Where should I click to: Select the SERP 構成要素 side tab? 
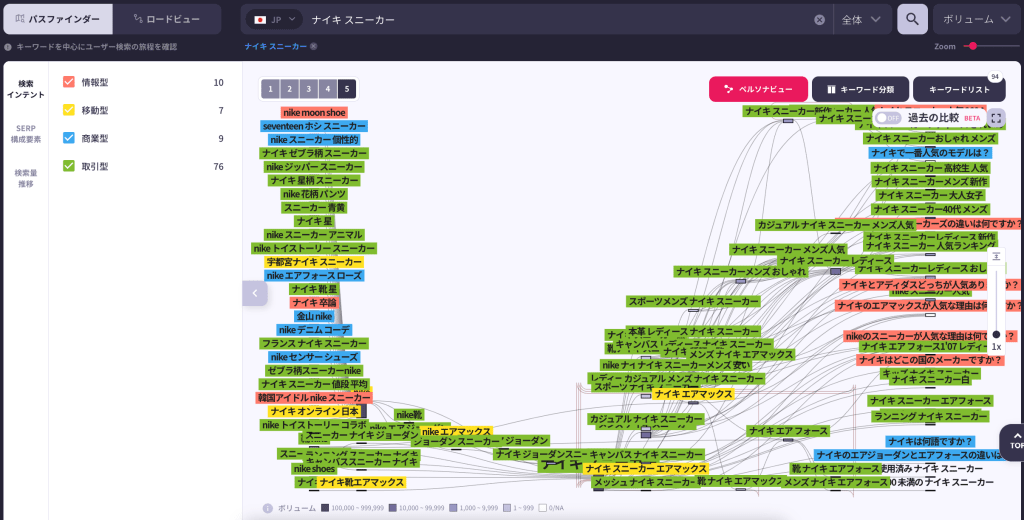click(x=26, y=133)
